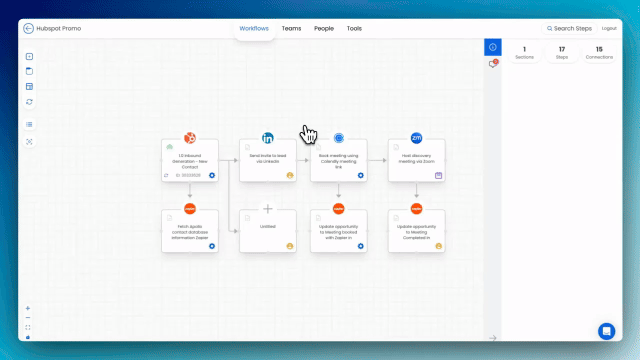
Task: Click document icon on Zoom meeting step
Action: (x=396, y=147)
